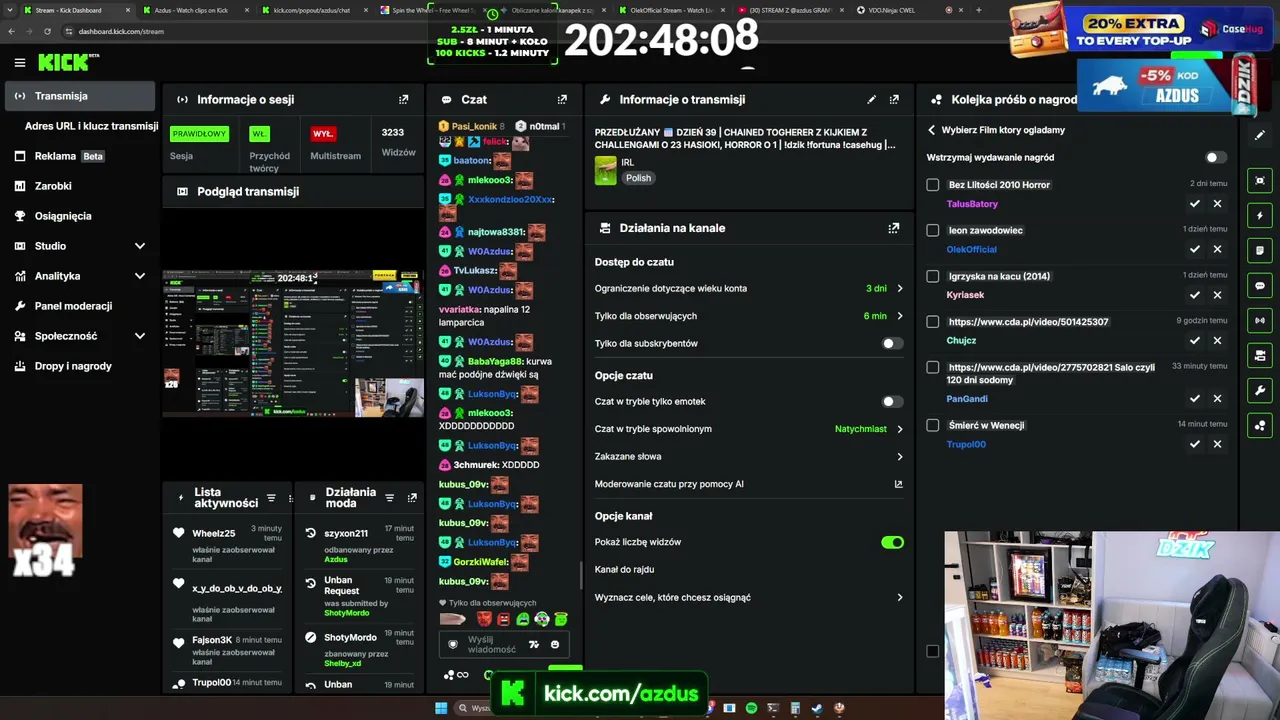Click the stream preview thumbnail
Image resolution: width=1280 pixels, height=720 pixels.
click(x=293, y=342)
